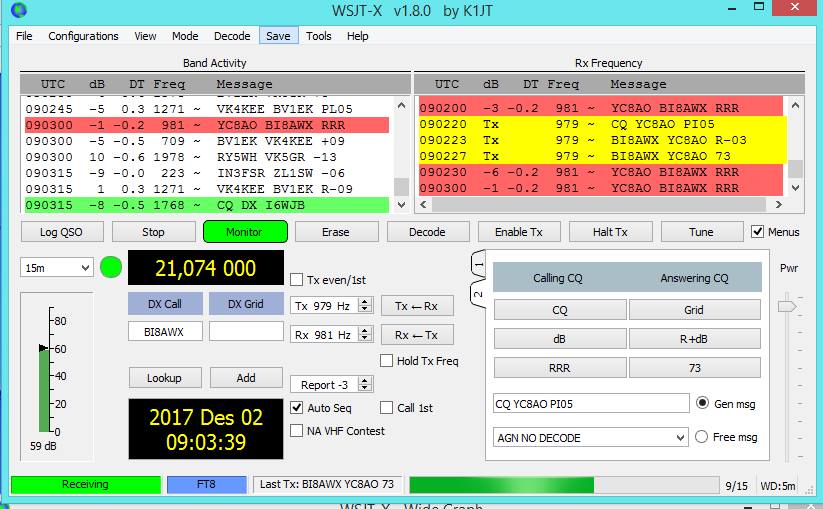Click the green status indicator beside 15m band
Image resolution: width=823 pixels, height=509 pixels.
coord(111,267)
